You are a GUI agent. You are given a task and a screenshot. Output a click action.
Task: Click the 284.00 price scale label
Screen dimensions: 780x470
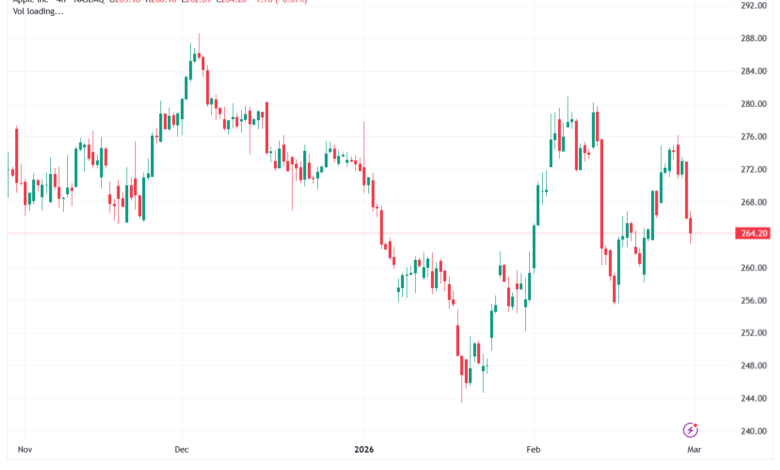point(753,71)
